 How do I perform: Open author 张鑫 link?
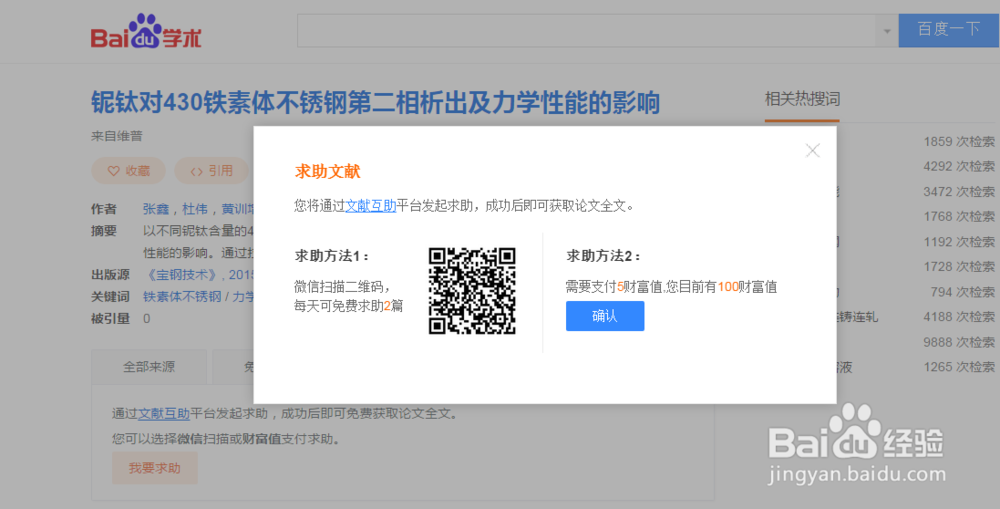click(156, 209)
